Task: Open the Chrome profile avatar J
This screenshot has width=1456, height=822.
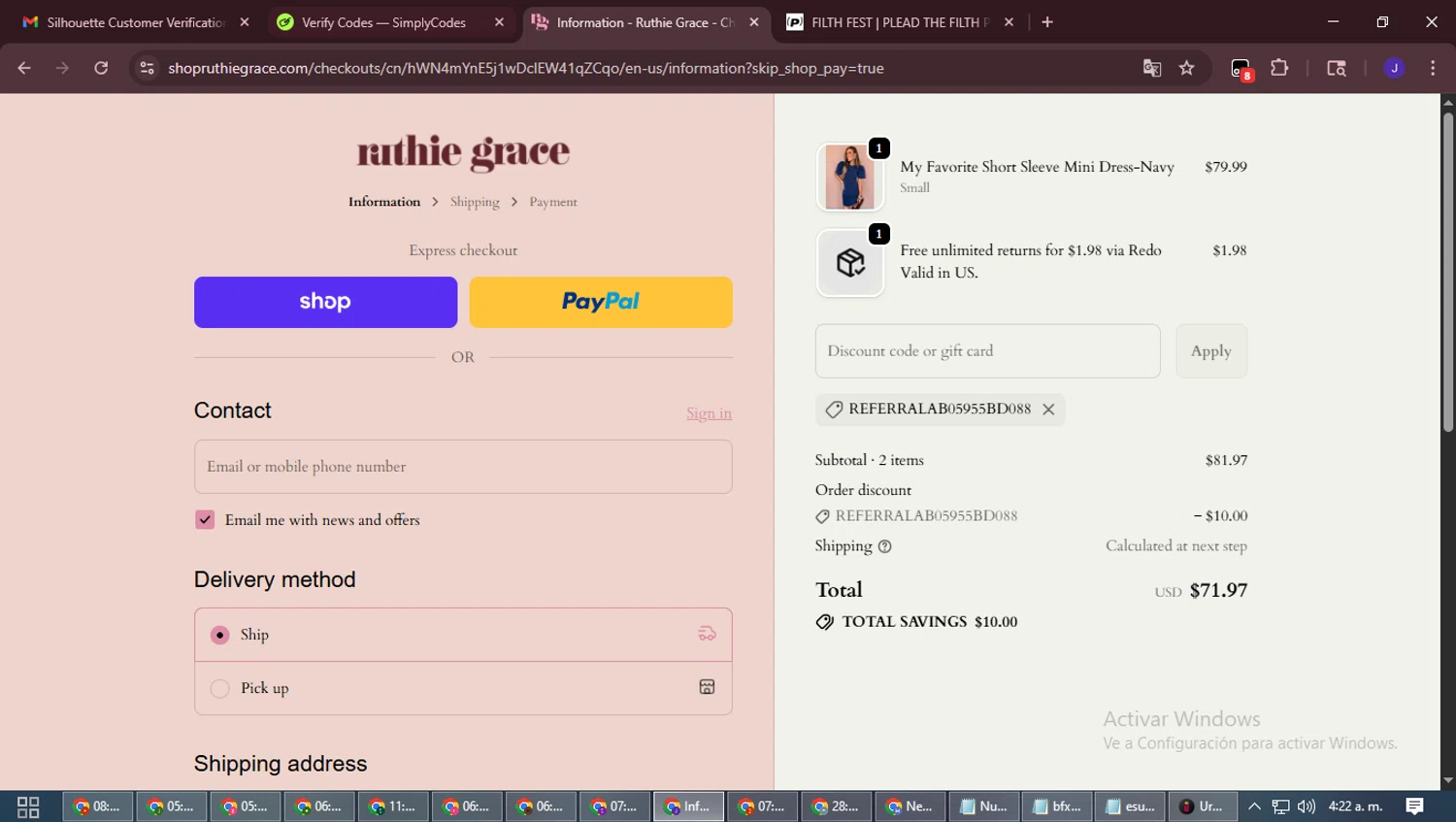Action: click(1394, 68)
